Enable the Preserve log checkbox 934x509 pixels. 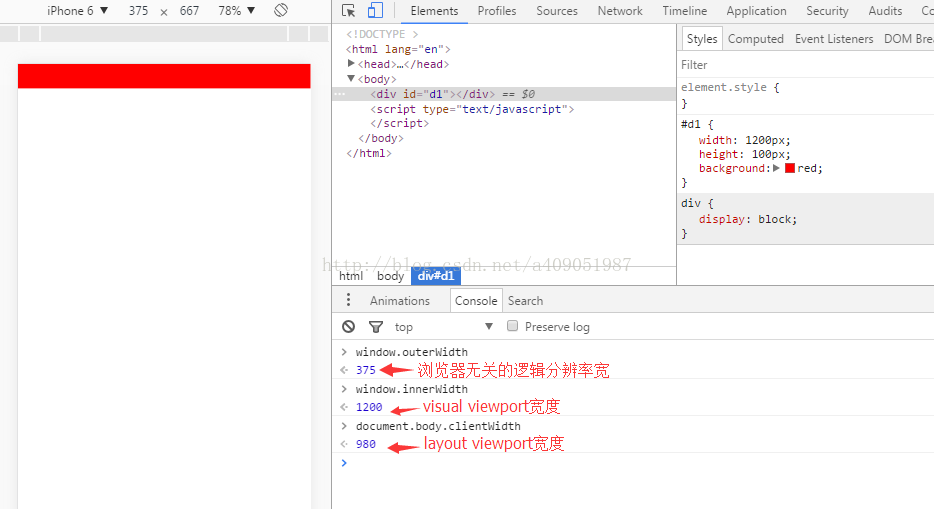pyautogui.click(x=512, y=326)
